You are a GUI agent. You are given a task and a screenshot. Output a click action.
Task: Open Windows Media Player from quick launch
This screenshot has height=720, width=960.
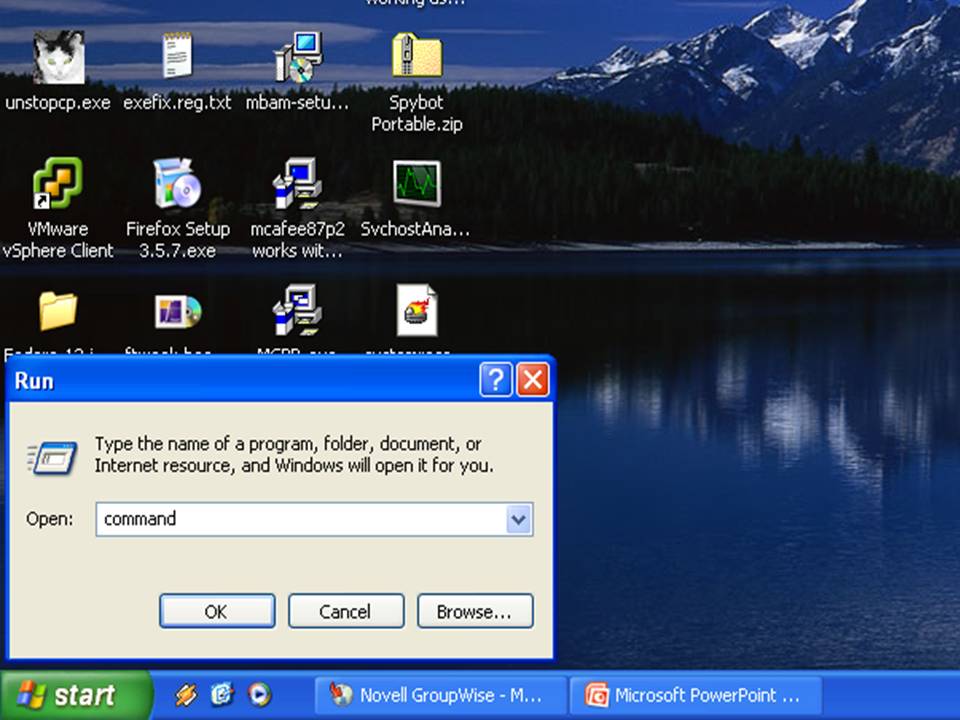tap(260, 695)
